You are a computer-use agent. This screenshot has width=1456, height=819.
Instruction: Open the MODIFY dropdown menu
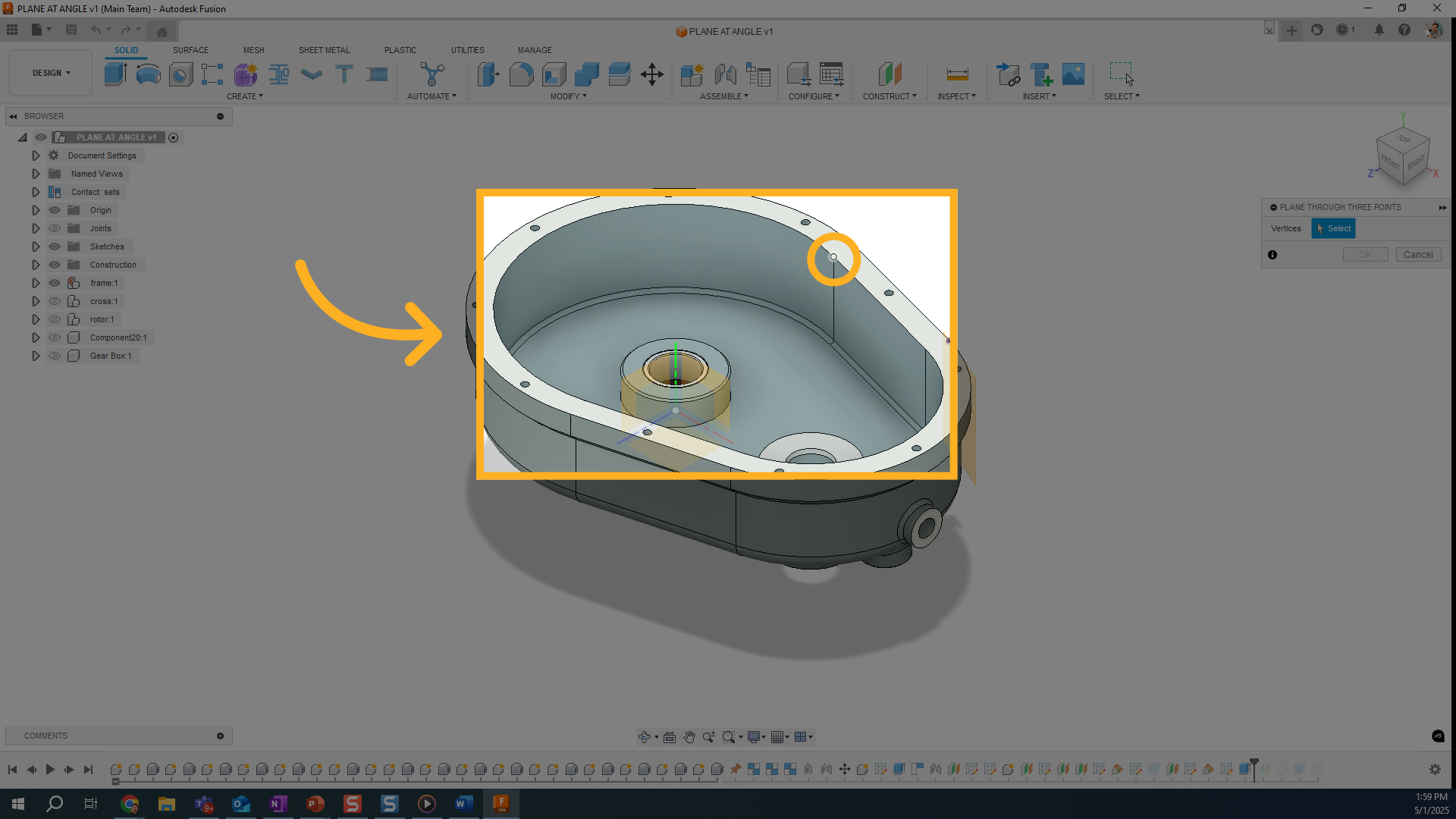tap(569, 96)
